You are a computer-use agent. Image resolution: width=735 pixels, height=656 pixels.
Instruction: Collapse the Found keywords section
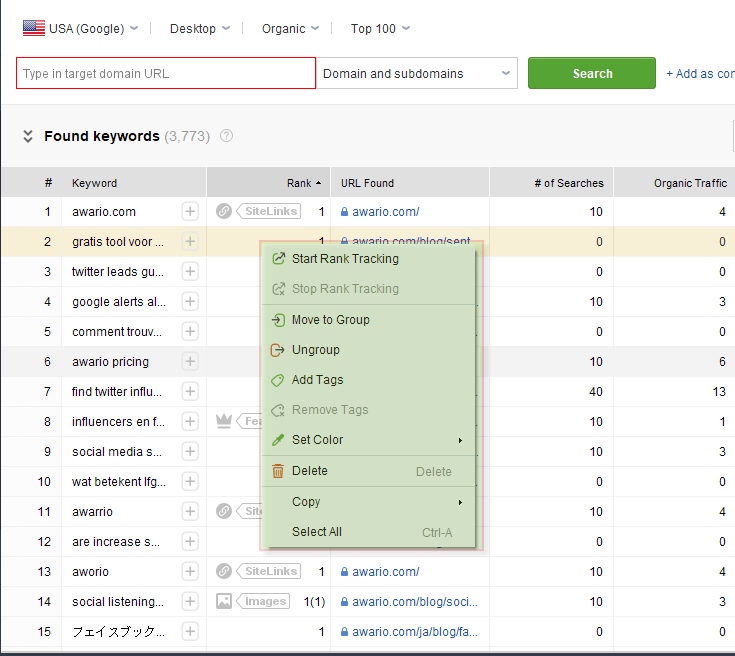click(28, 136)
